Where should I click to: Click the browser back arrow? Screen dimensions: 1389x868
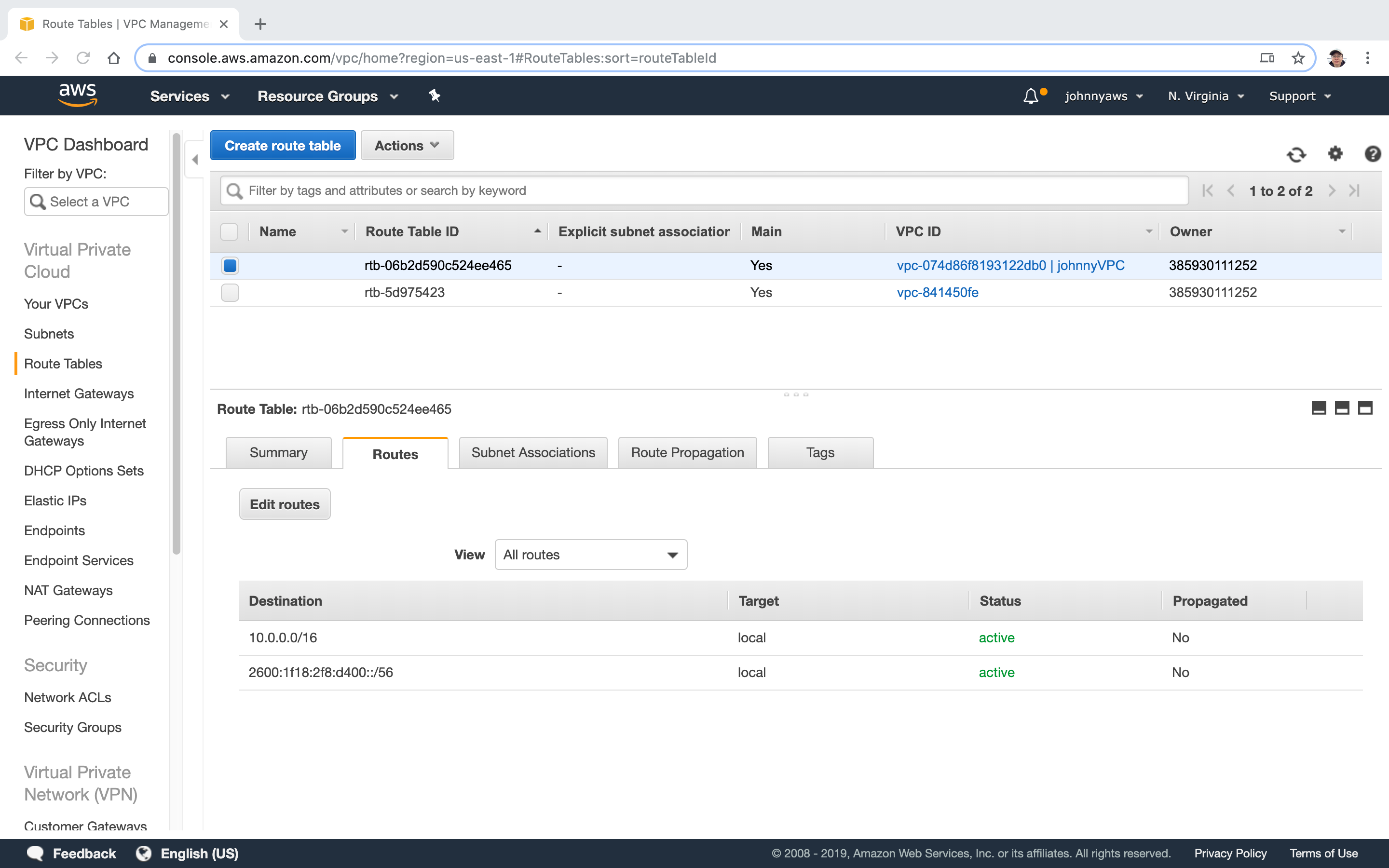tap(21, 58)
